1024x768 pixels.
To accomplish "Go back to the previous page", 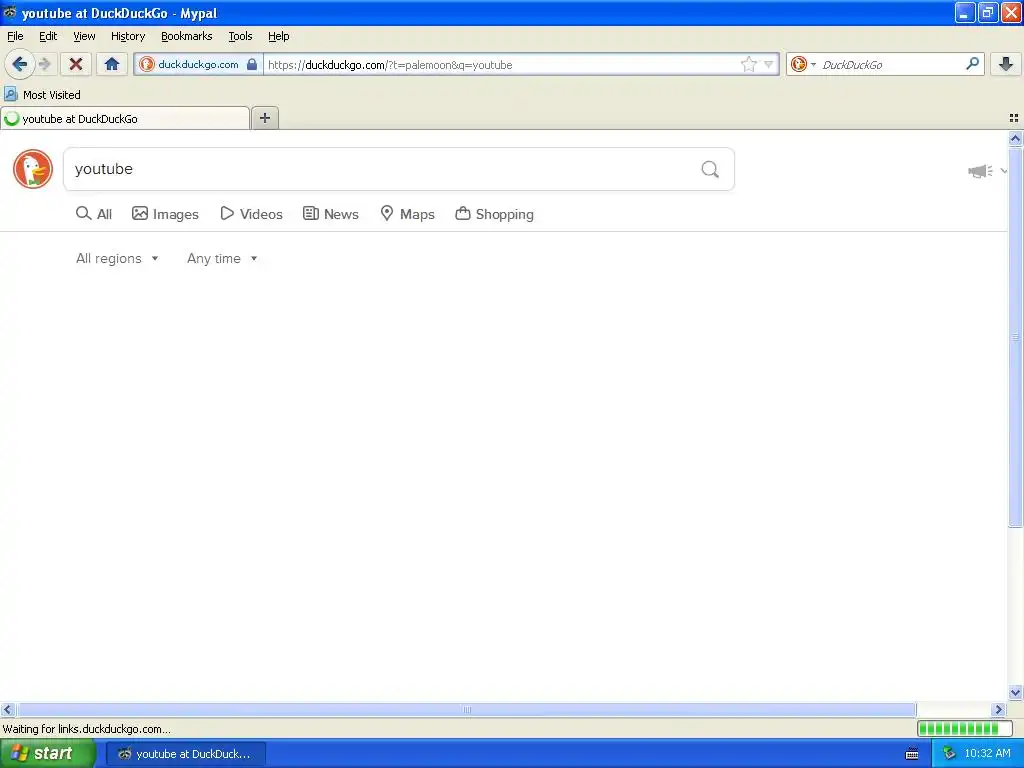I will tap(20, 64).
